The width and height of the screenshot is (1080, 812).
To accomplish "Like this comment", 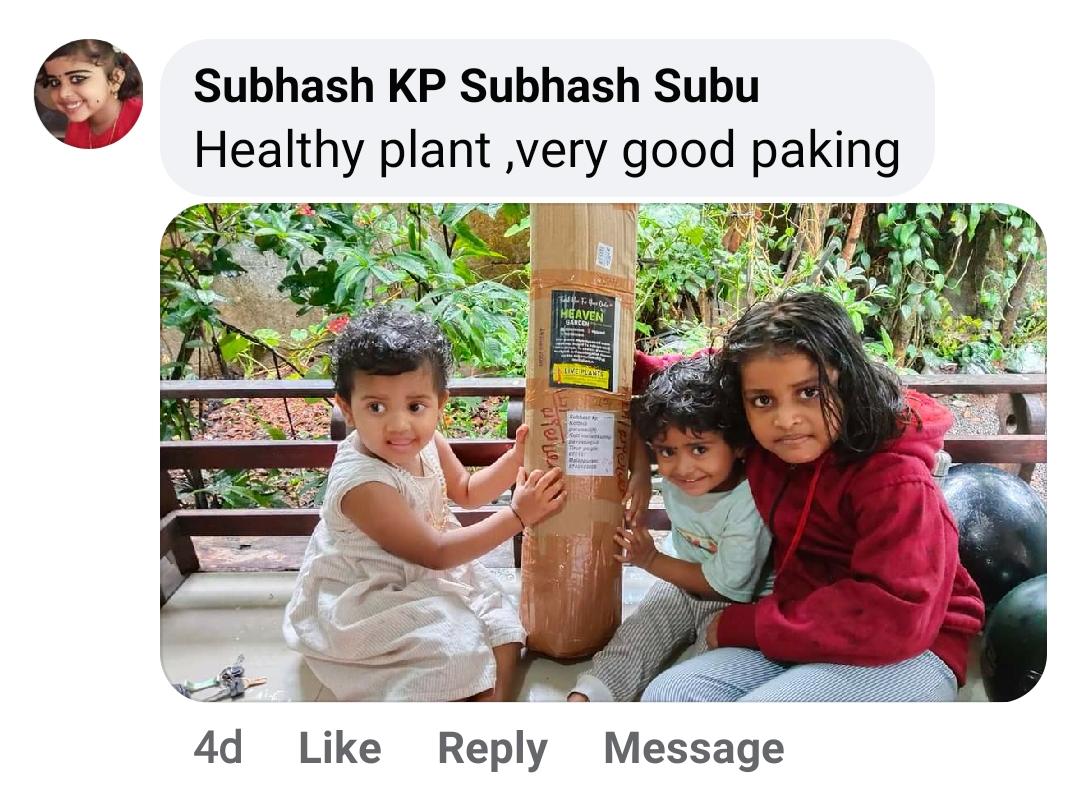I will coord(340,747).
